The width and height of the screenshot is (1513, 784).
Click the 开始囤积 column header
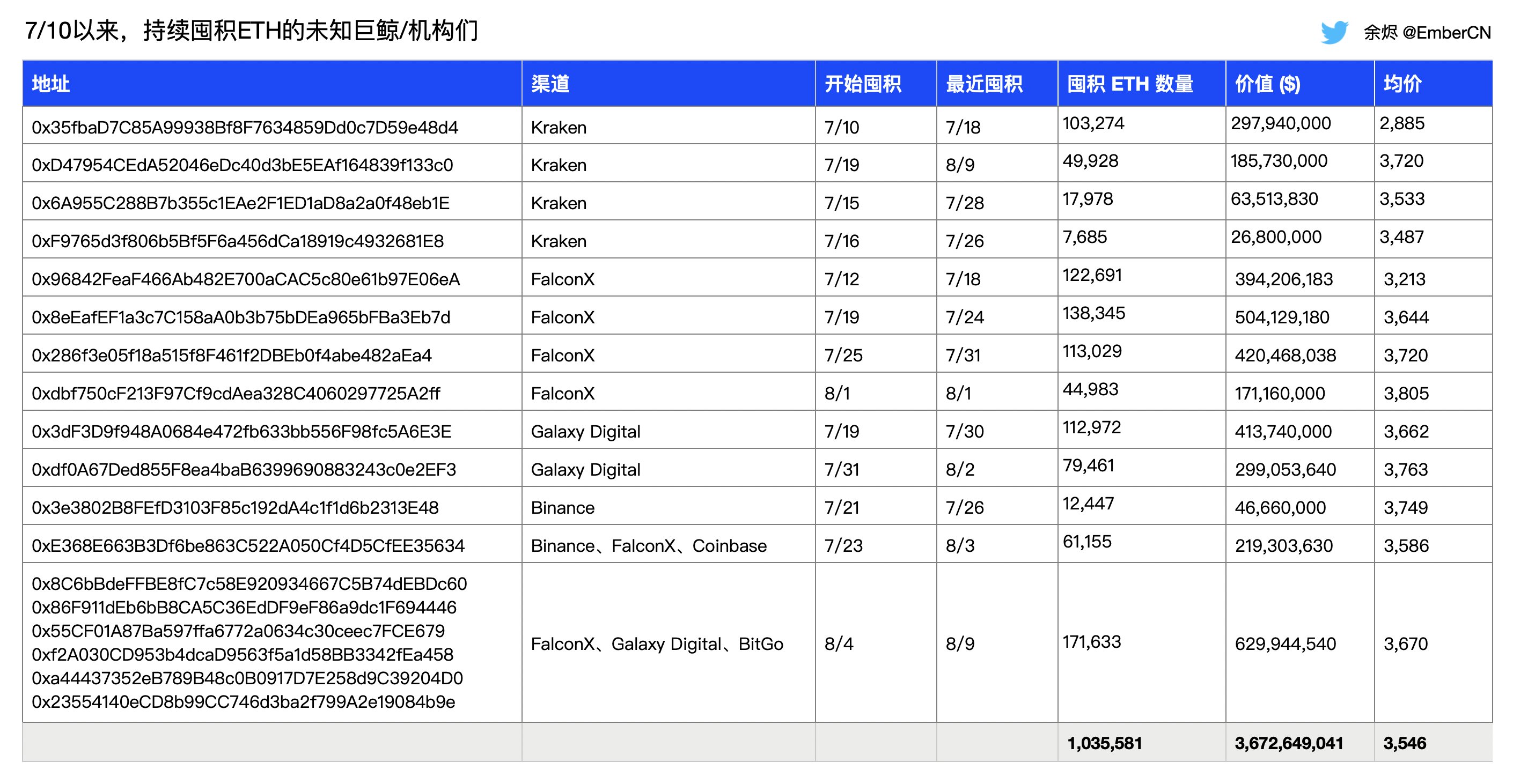[x=862, y=84]
